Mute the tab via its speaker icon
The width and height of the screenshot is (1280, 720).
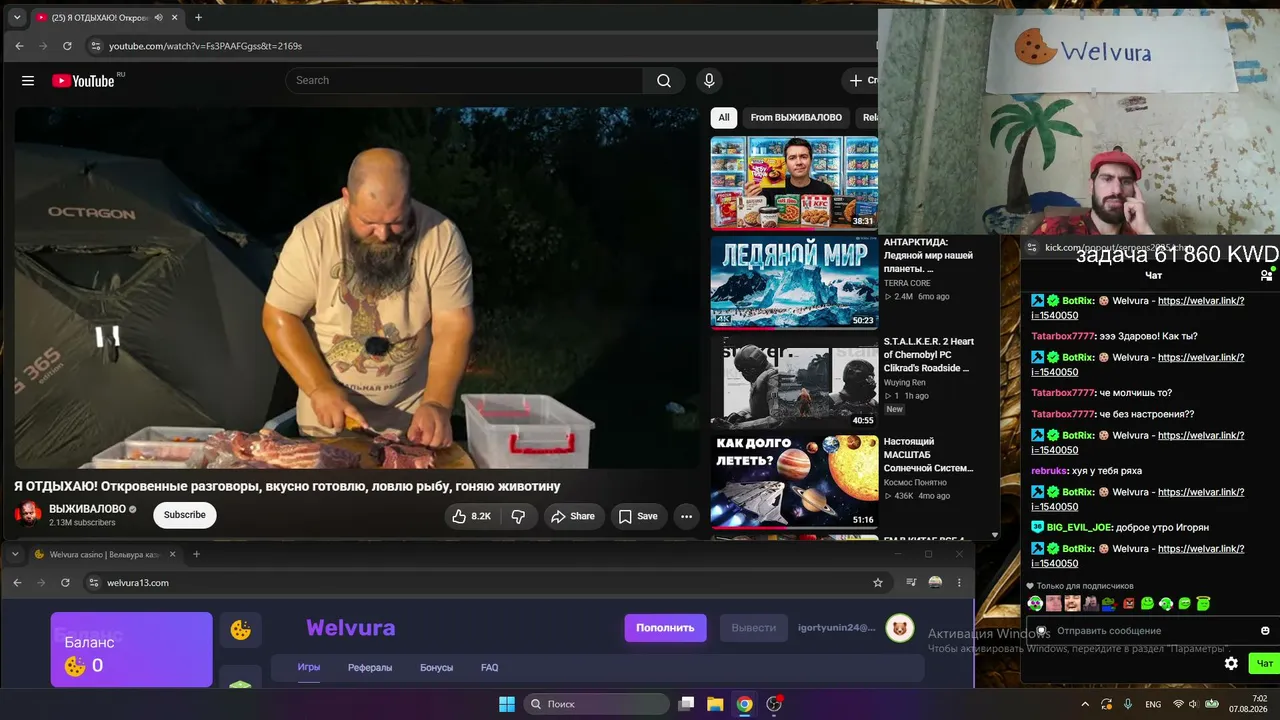pyautogui.click(x=157, y=18)
